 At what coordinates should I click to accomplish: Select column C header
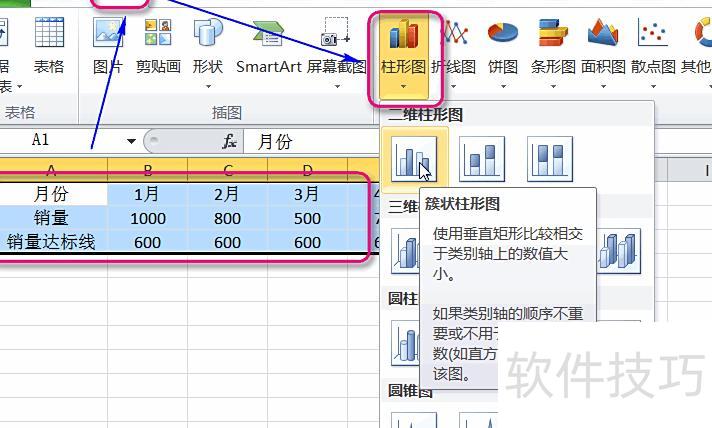point(227,170)
